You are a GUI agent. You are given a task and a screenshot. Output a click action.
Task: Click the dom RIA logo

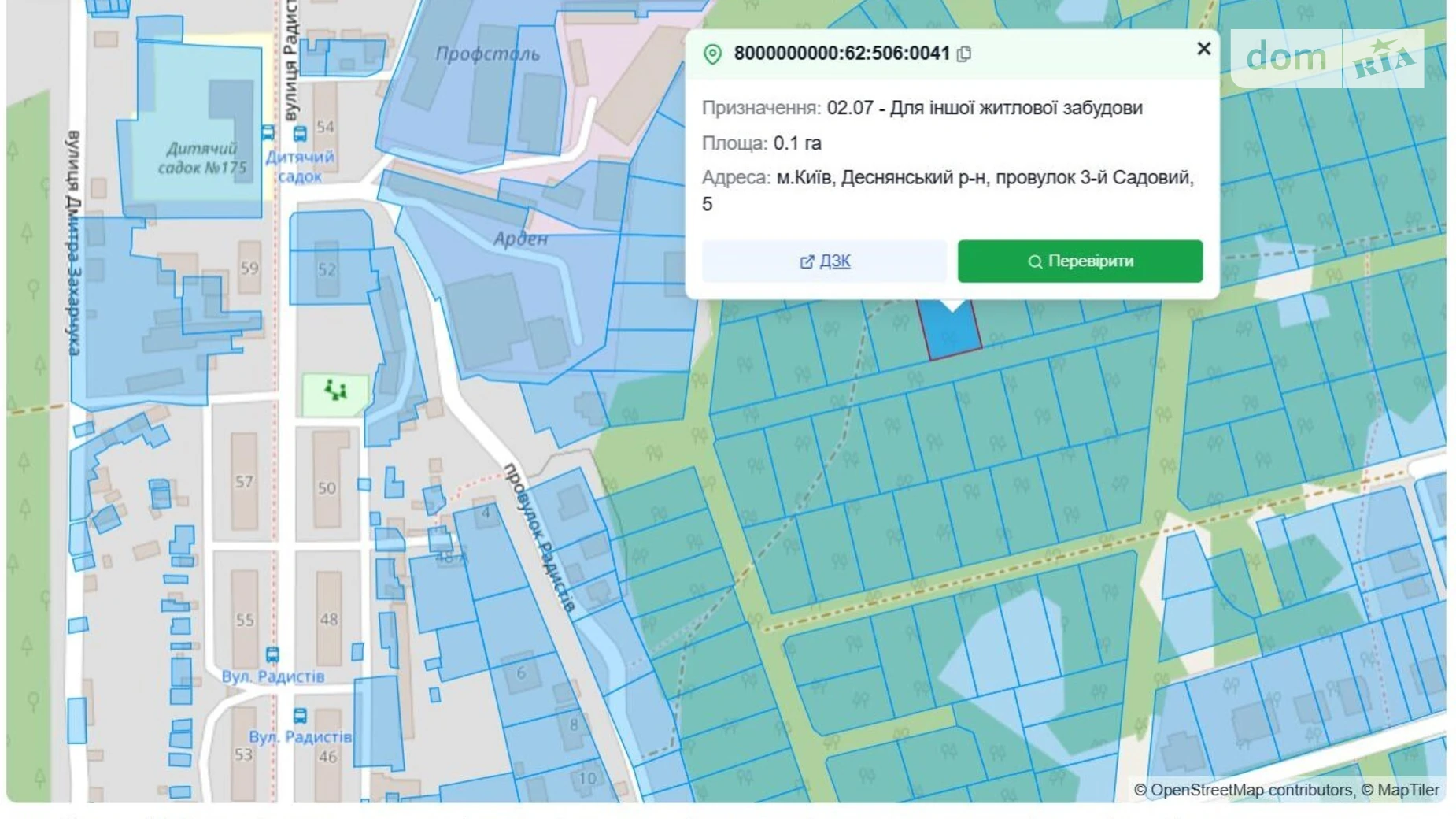click(x=1327, y=58)
